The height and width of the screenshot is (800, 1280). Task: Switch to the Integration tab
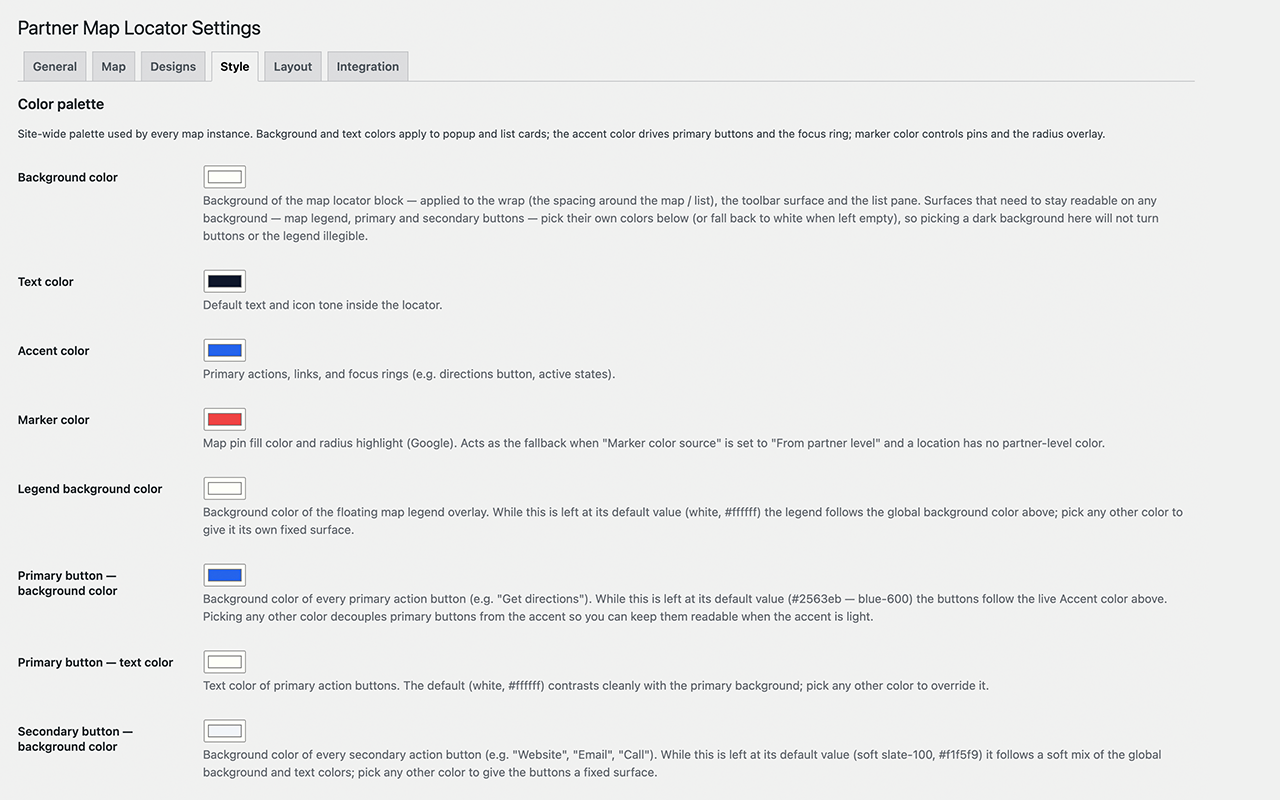367,67
